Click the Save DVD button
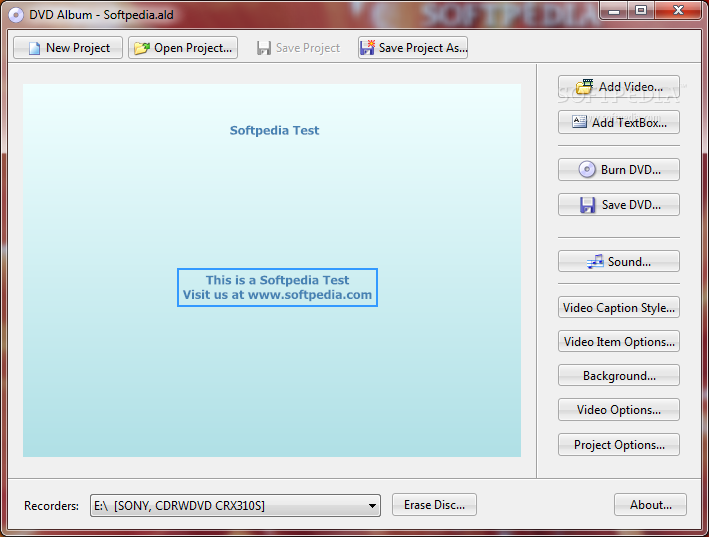This screenshot has width=709, height=537. [x=619, y=205]
